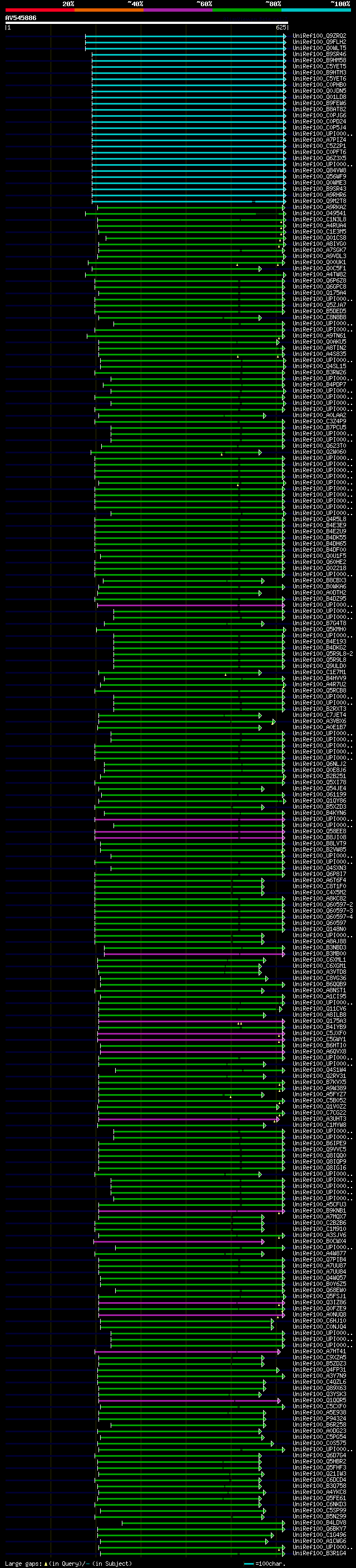
Task: Click the purple alignment bar for UniRef100_A7HT41
Action: click(187, 1351)
